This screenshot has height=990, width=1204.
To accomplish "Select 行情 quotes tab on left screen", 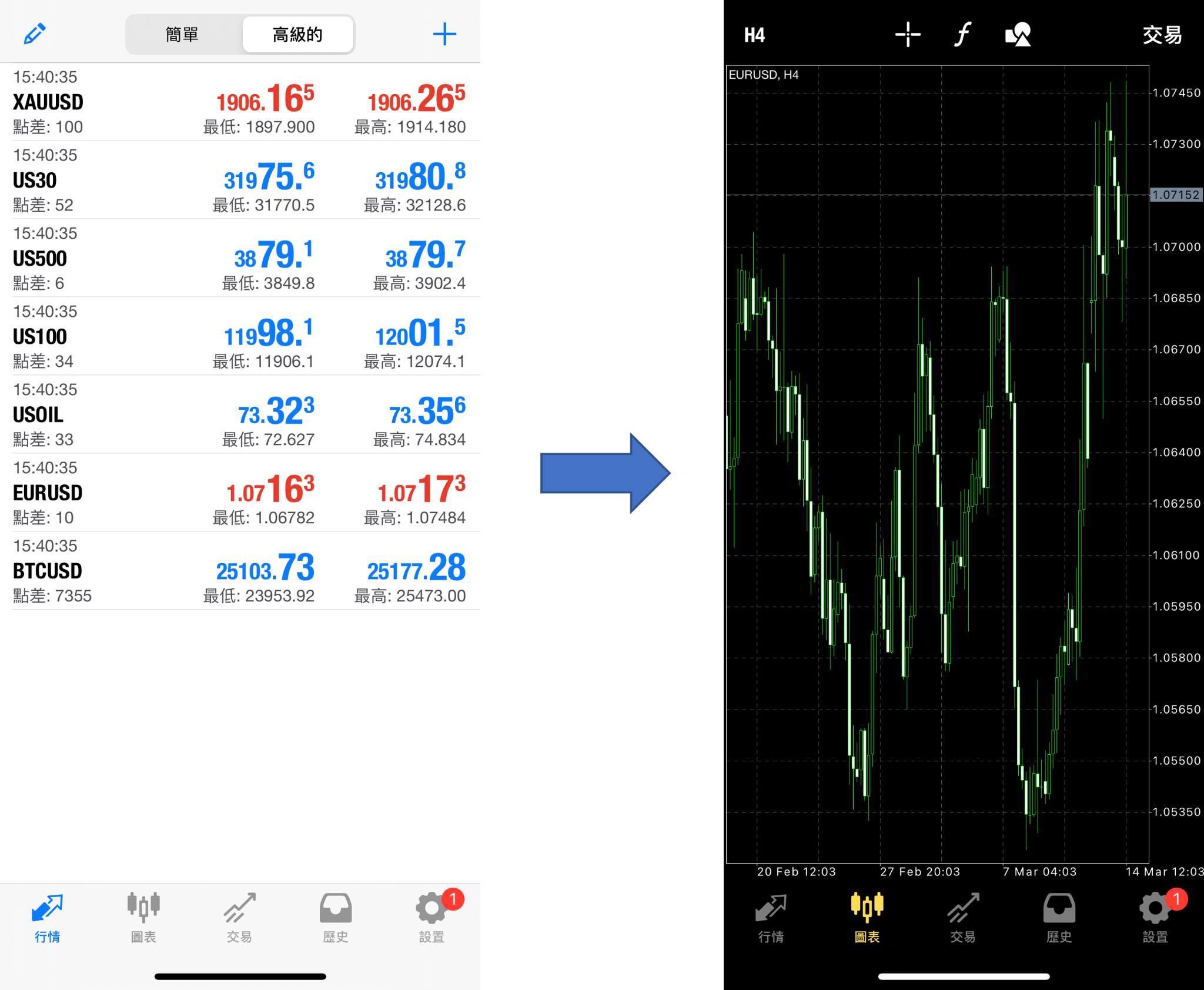I will pos(48,918).
